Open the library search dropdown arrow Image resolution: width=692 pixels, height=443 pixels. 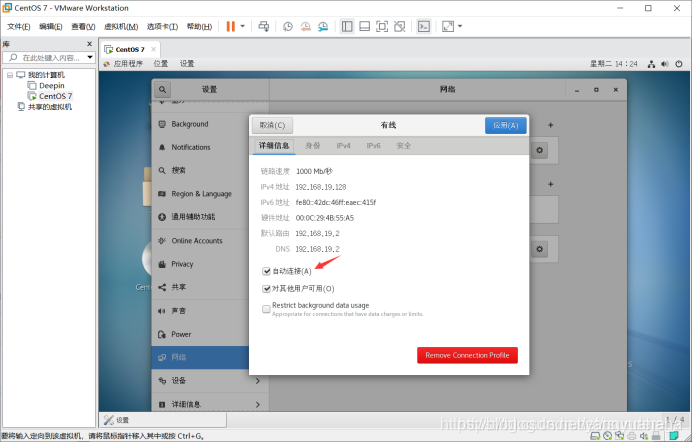[90, 57]
